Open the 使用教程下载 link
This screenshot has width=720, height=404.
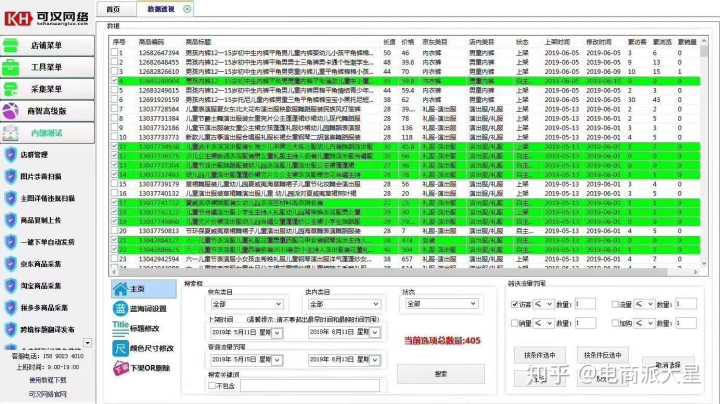(48, 380)
